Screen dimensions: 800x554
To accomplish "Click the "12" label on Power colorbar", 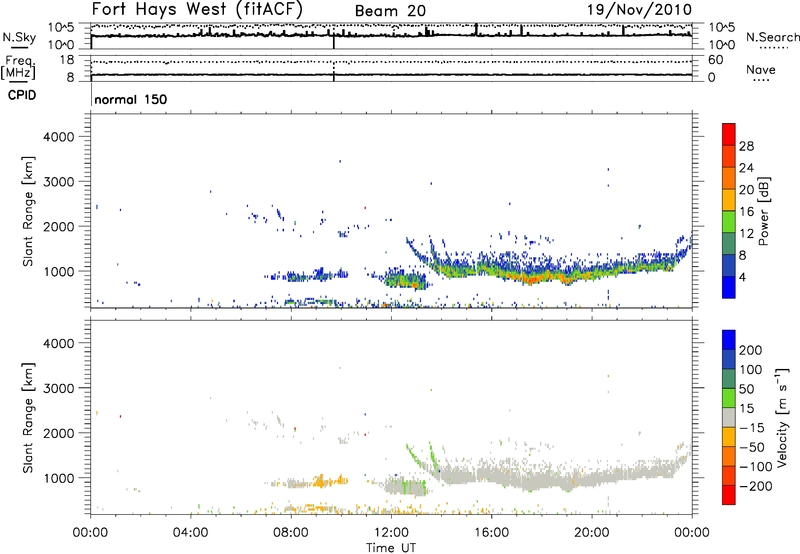I will coord(746,234).
